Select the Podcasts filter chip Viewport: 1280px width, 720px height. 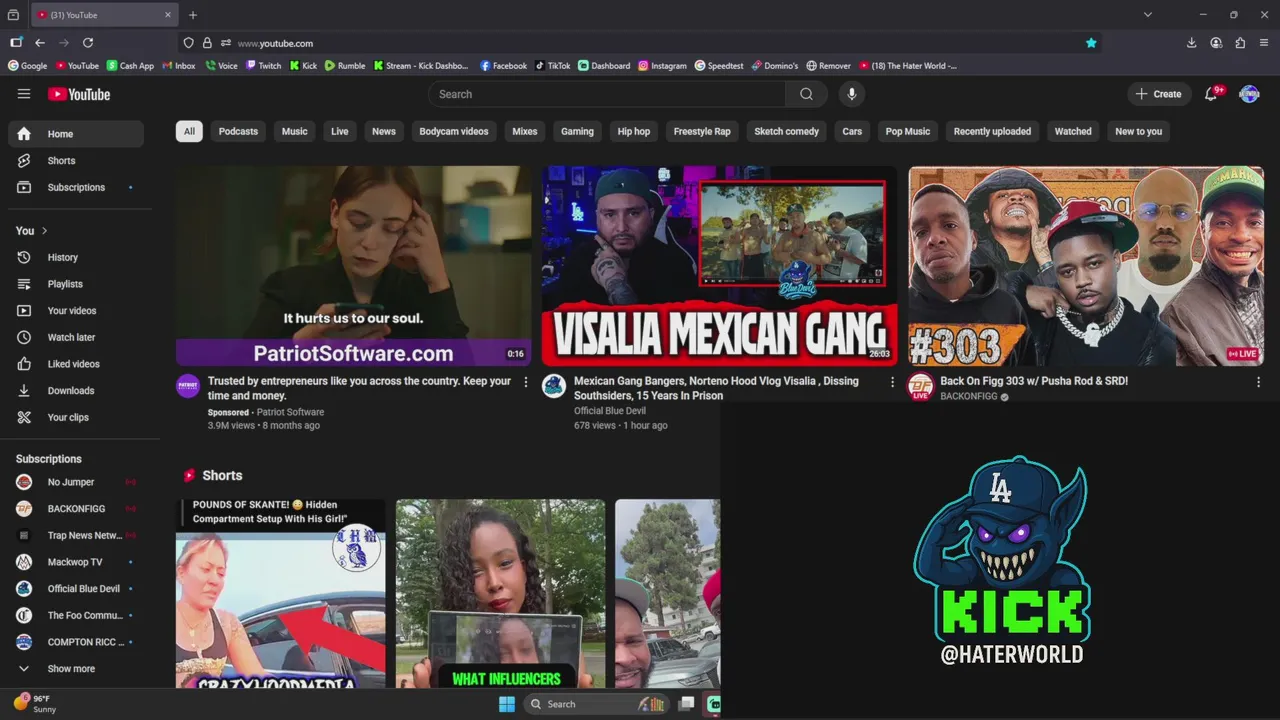click(x=238, y=131)
